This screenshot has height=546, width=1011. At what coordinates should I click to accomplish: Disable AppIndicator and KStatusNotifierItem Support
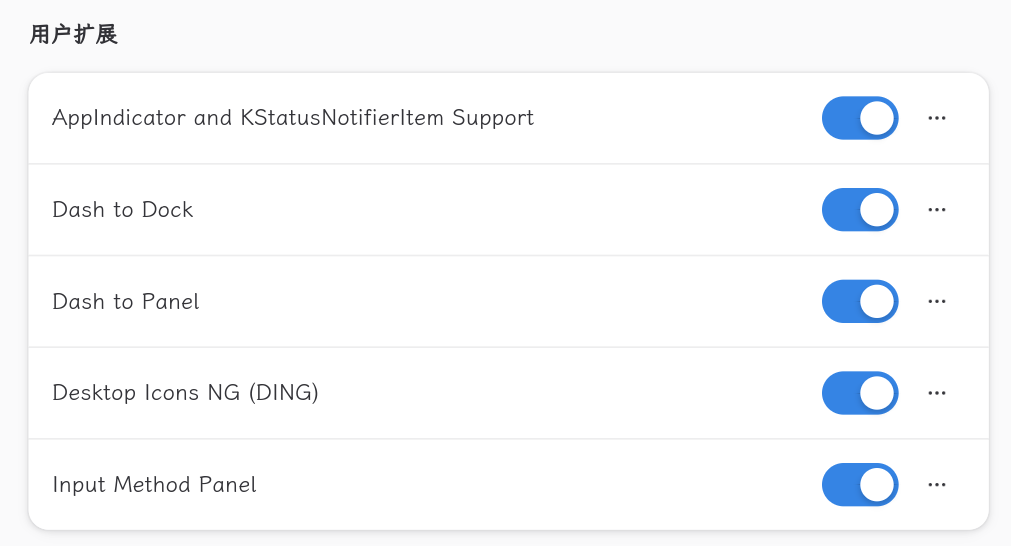pos(860,118)
